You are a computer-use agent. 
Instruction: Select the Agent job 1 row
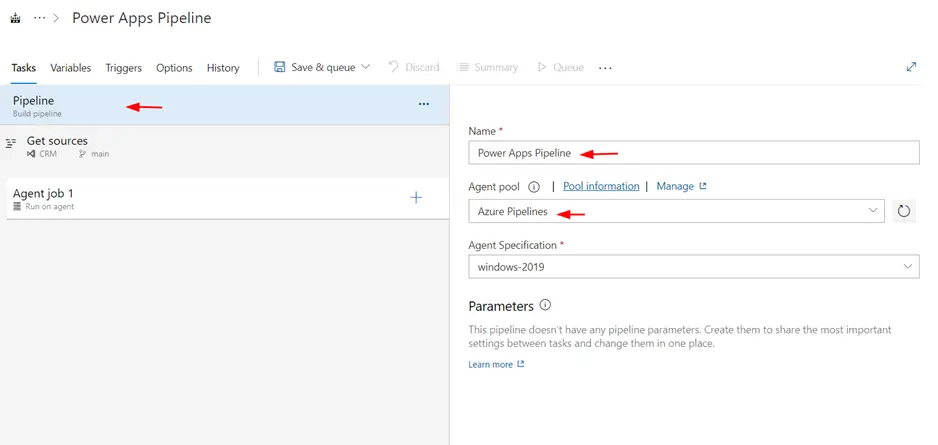(227, 199)
